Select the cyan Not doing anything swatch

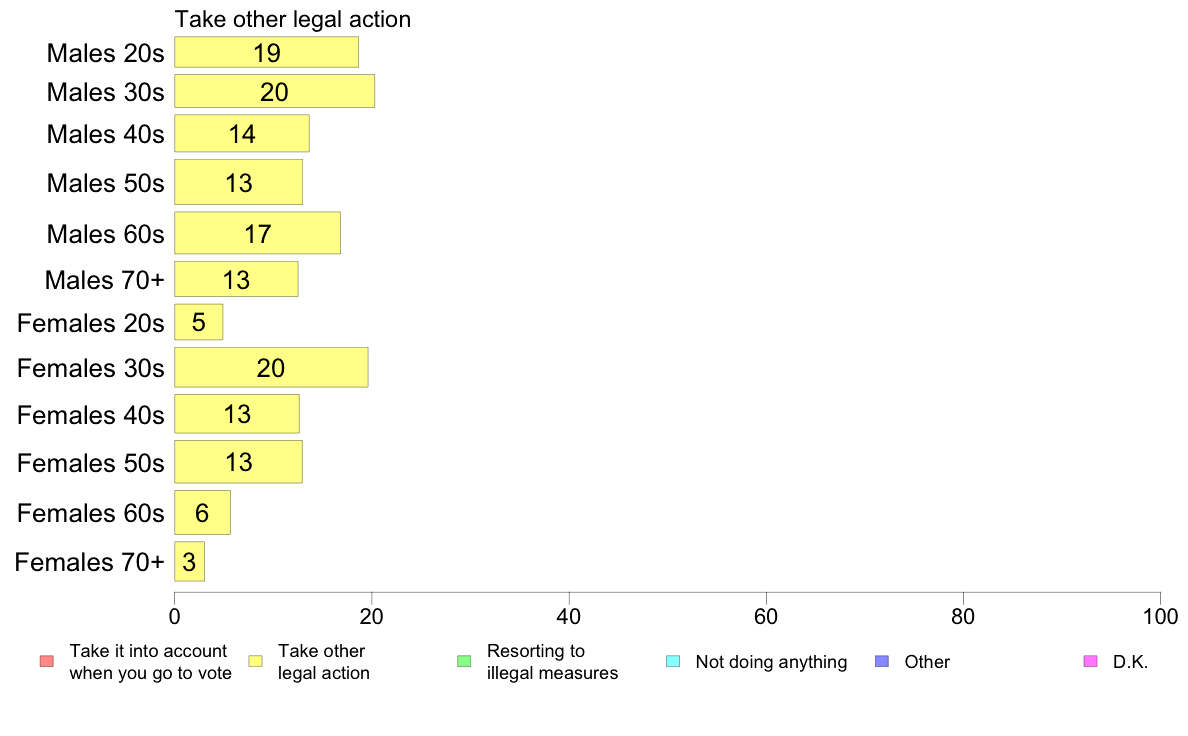672,661
